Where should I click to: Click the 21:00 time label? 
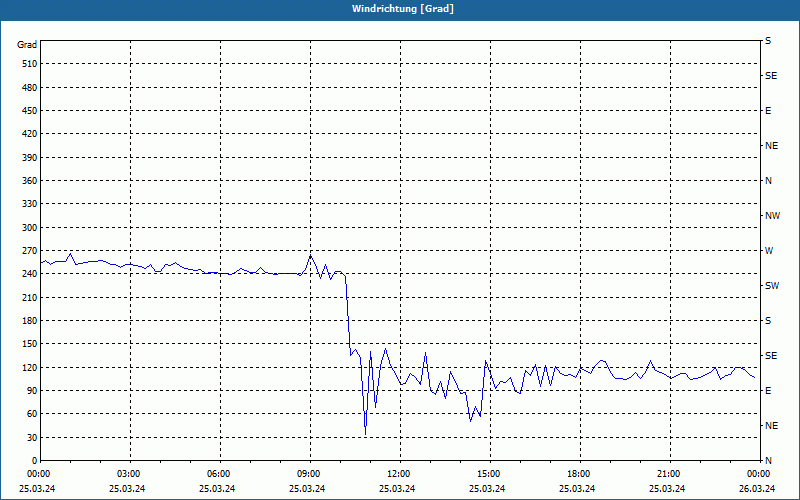pos(668,474)
